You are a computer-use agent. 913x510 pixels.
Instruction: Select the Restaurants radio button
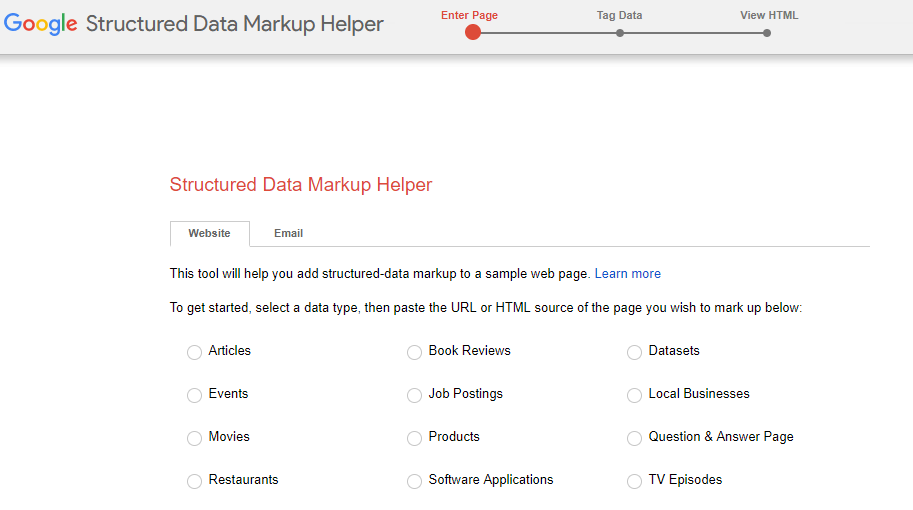[x=194, y=481]
